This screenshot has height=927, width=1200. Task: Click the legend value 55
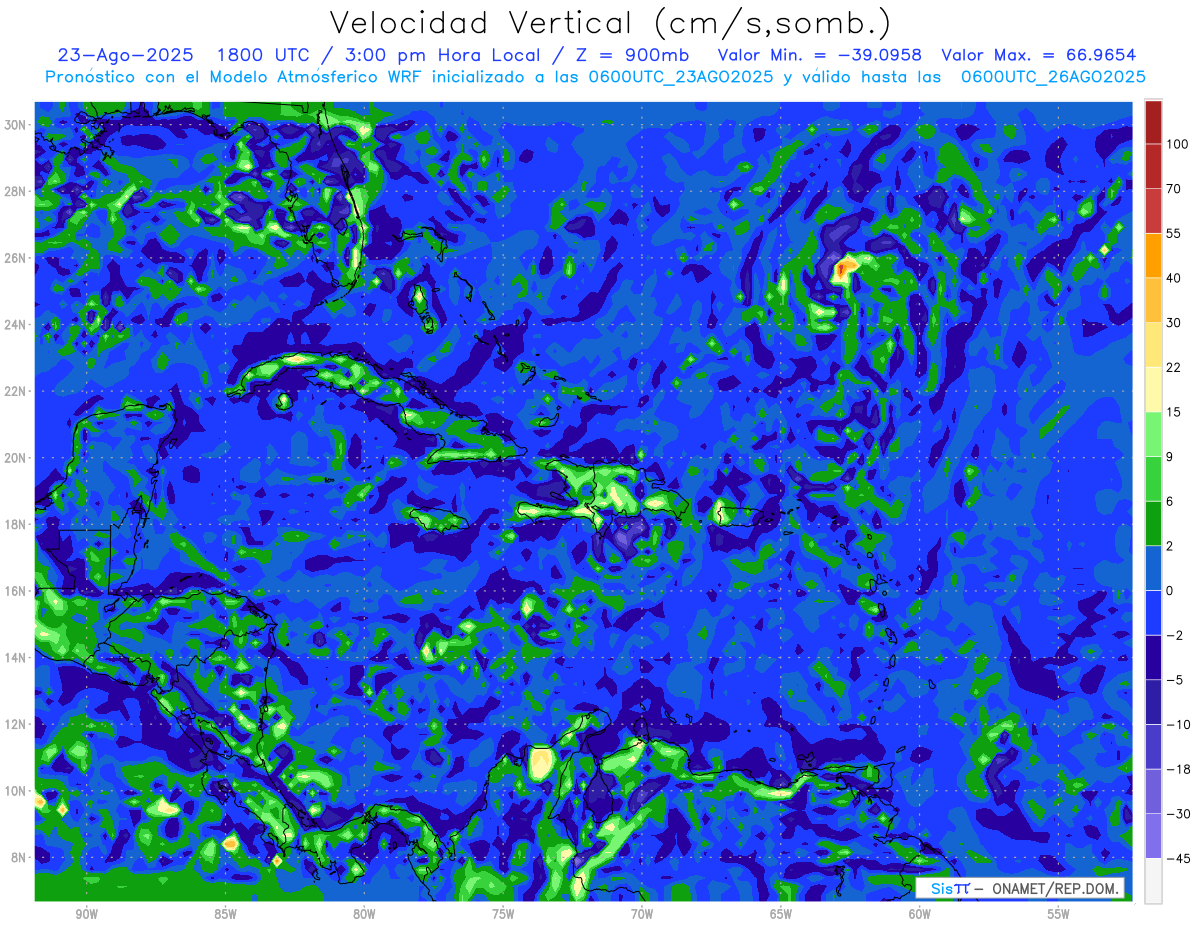pos(1174,233)
